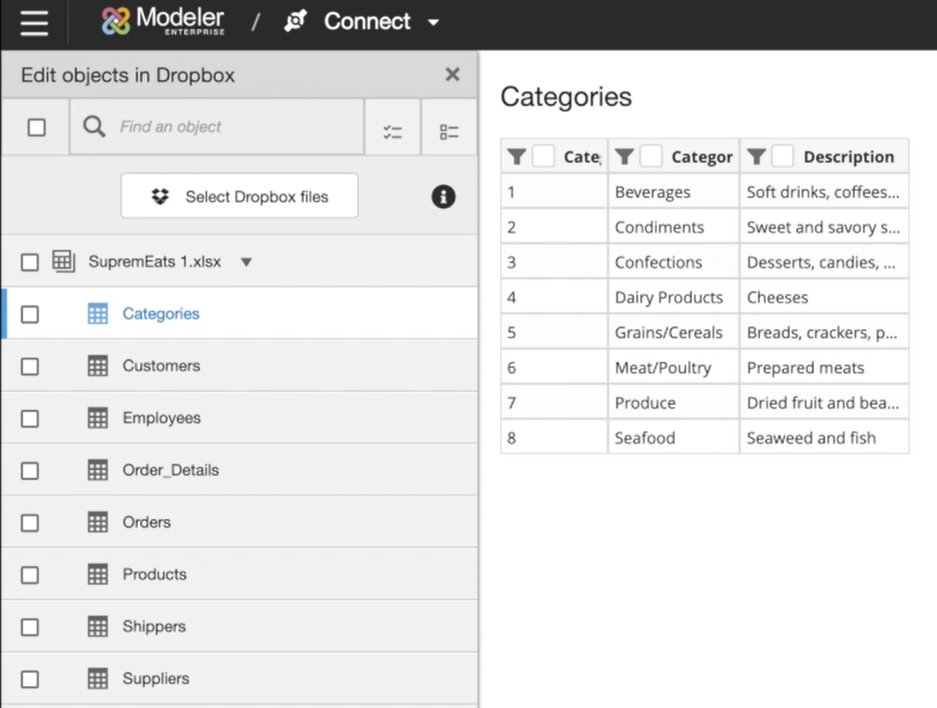Click the list view toggle icon
The width and height of the screenshot is (937, 708).
coord(449,131)
